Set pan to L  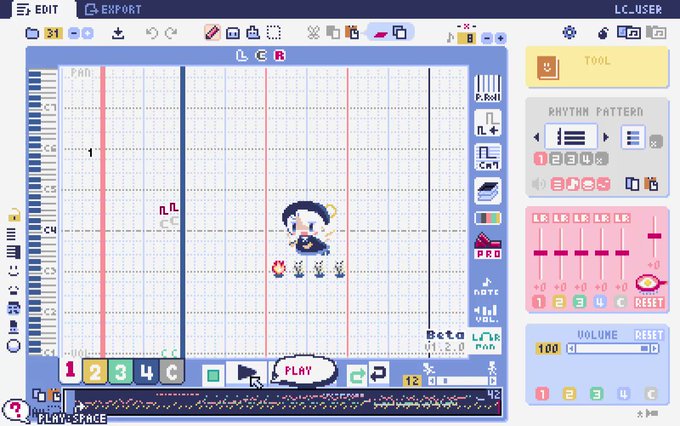pyautogui.click(x=241, y=56)
